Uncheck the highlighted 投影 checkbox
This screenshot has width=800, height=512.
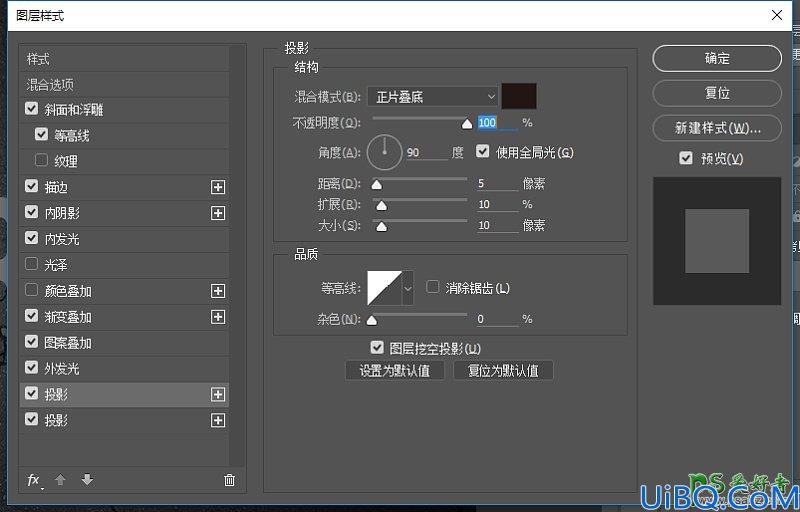32,393
